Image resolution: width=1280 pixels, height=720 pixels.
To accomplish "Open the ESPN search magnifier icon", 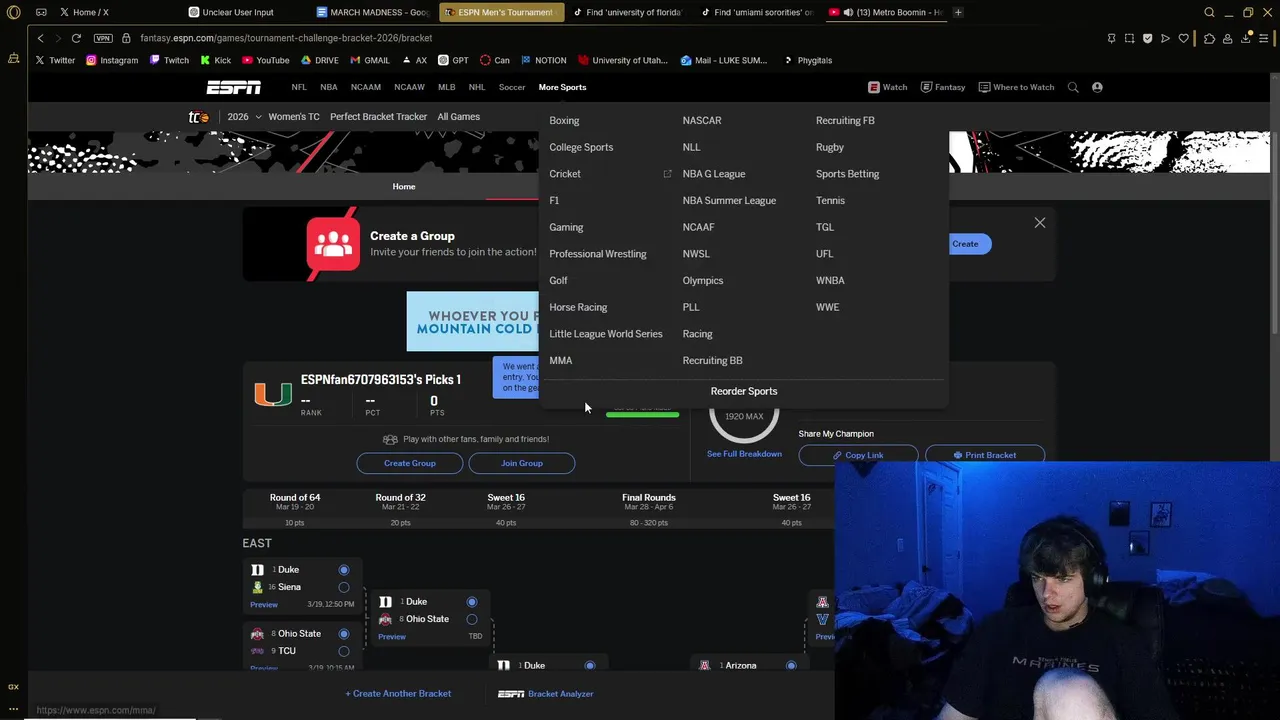I will point(1073,87).
